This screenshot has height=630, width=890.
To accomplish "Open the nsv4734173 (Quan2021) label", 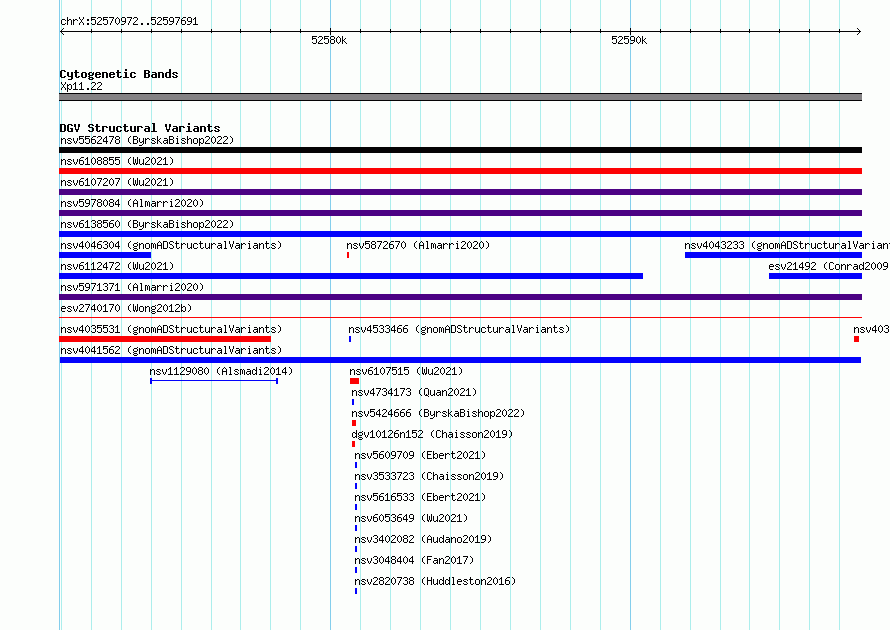I will 414,392.
